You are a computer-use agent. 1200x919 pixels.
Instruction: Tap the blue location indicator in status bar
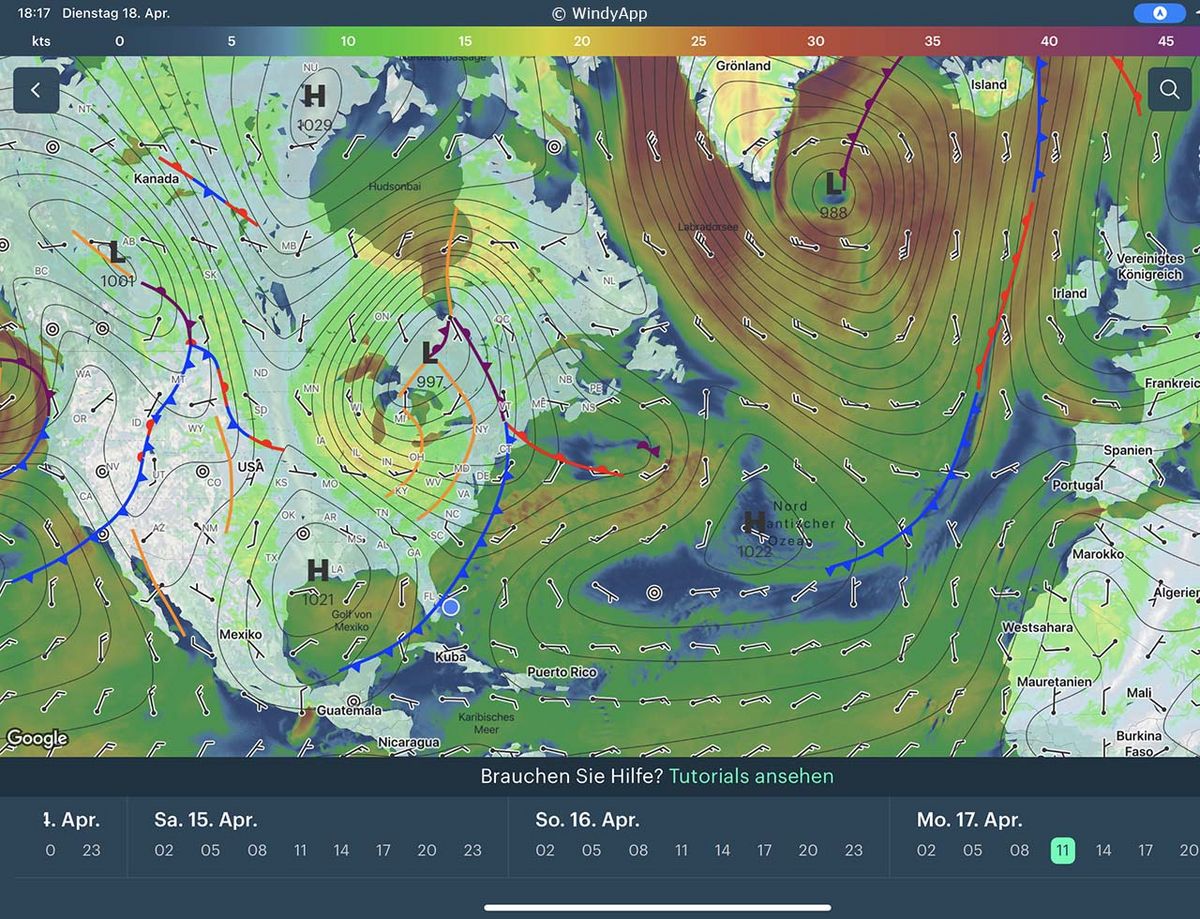[1160, 14]
